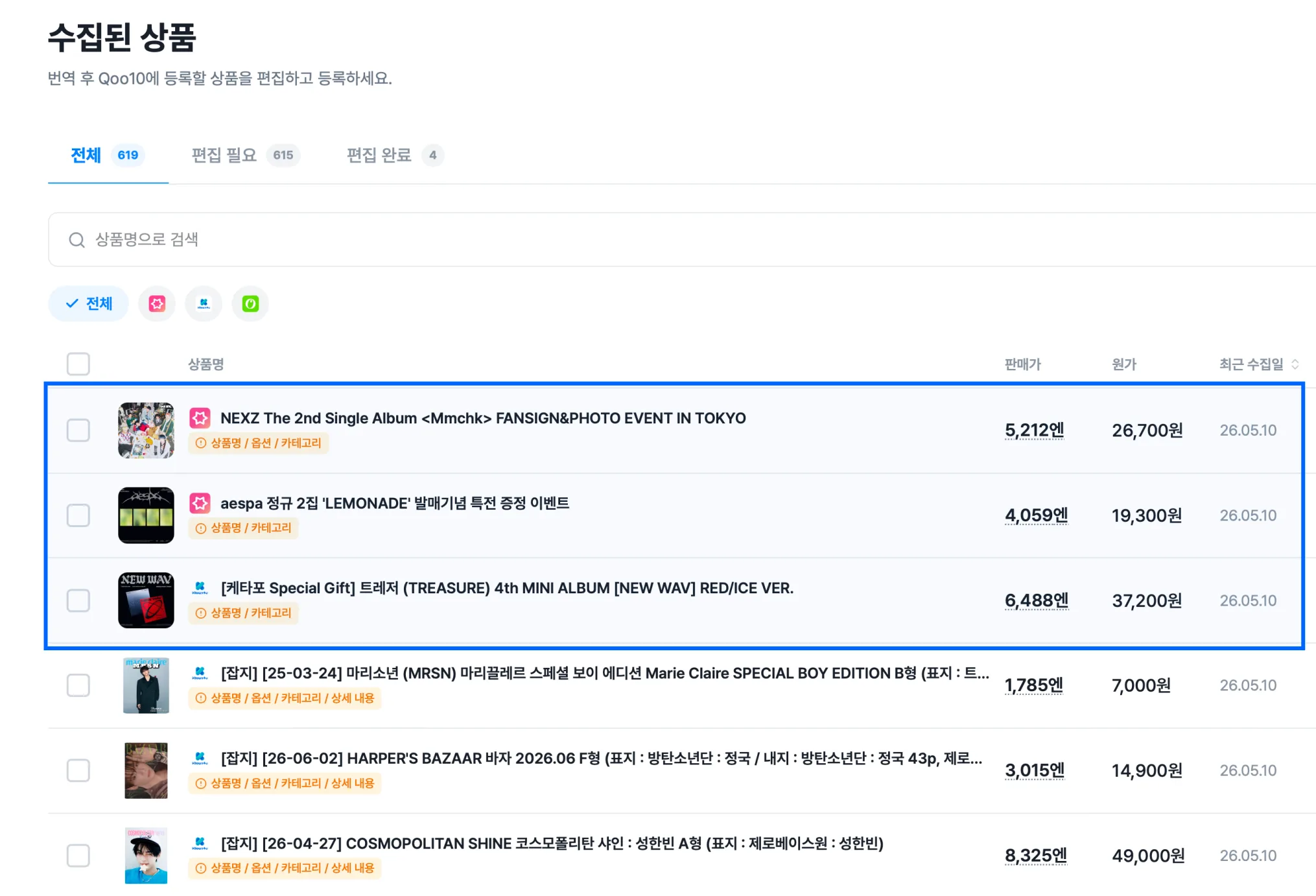Click the blue source icon on the COSMOPOLITAN row
Image resolution: width=1316 pixels, height=896 pixels.
point(200,843)
